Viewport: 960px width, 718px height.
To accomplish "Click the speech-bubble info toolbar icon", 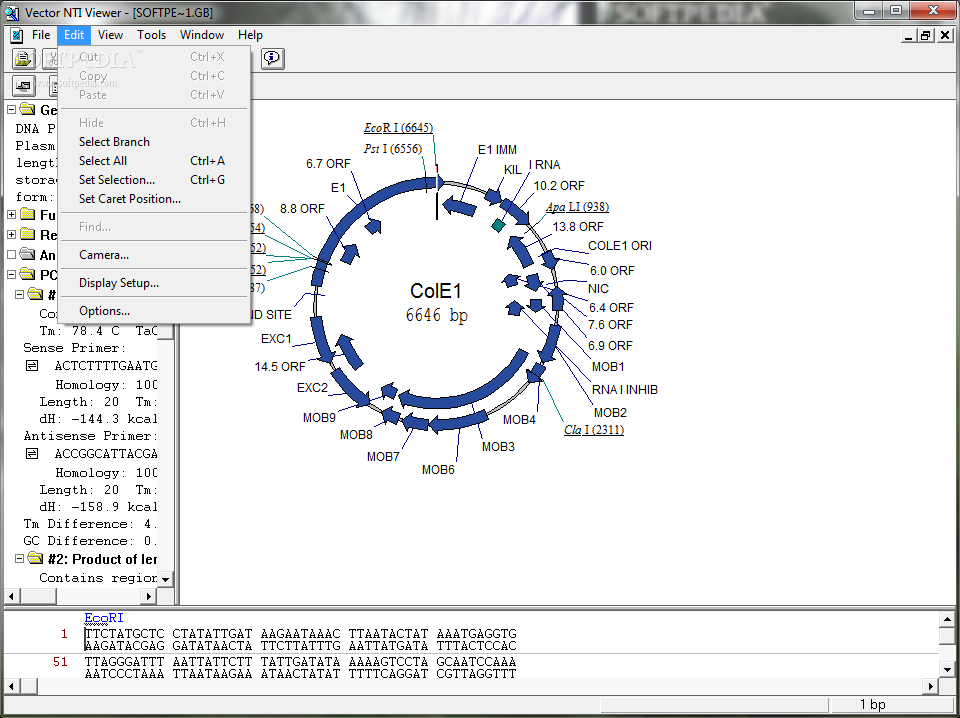I will point(272,58).
